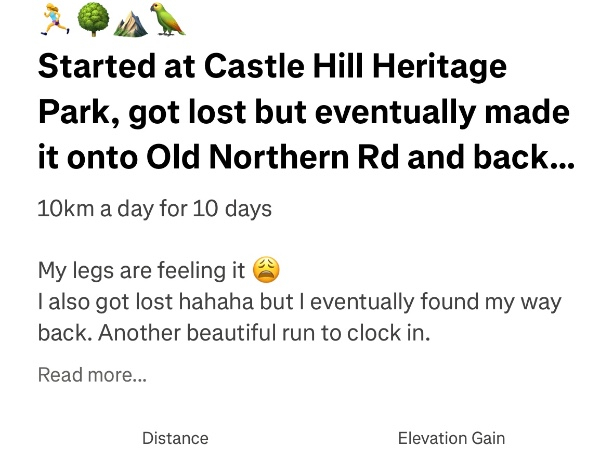Expand description with Read more

[x=92, y=375]
